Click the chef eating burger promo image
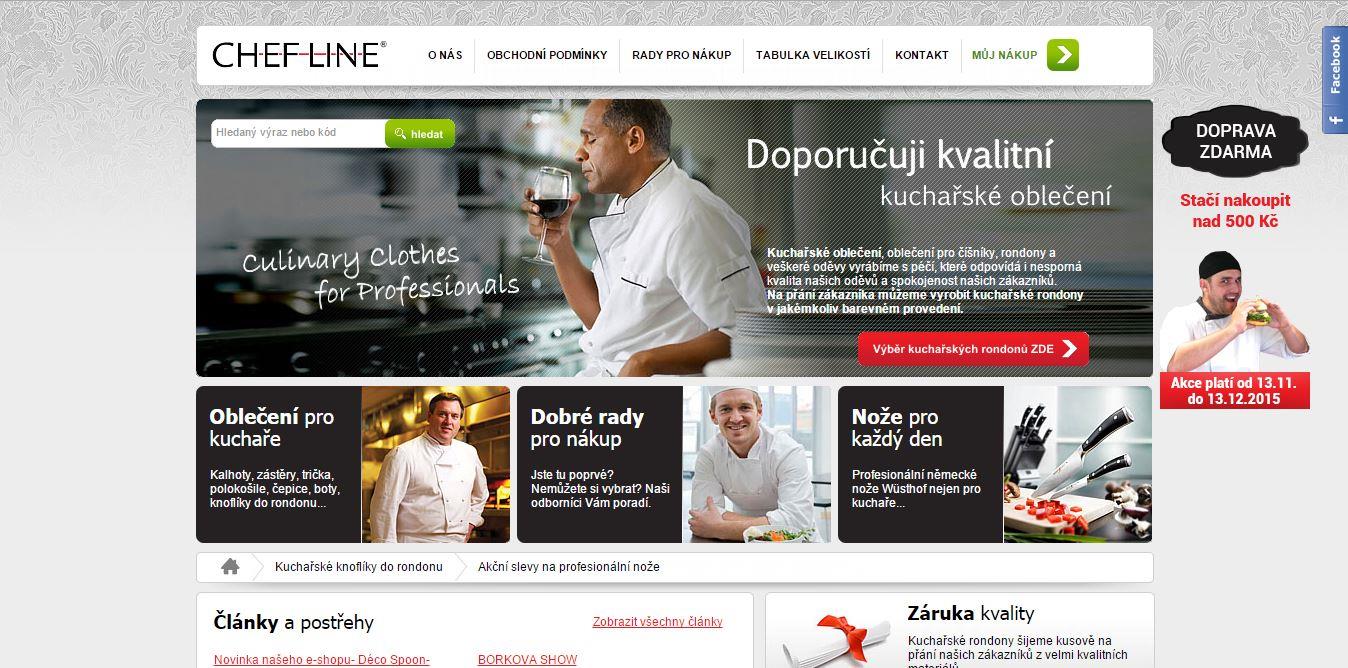This screenshot has height=668, width=1348. click(1235, 312)
